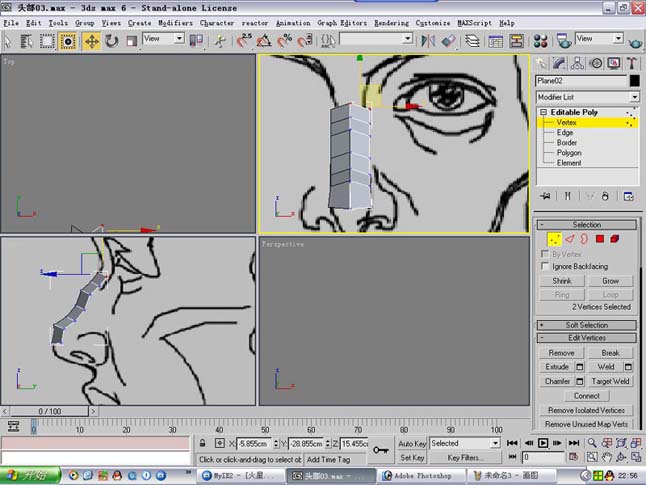
Task: Select Polygon sub-object level in stack
Action: [569, 152]
